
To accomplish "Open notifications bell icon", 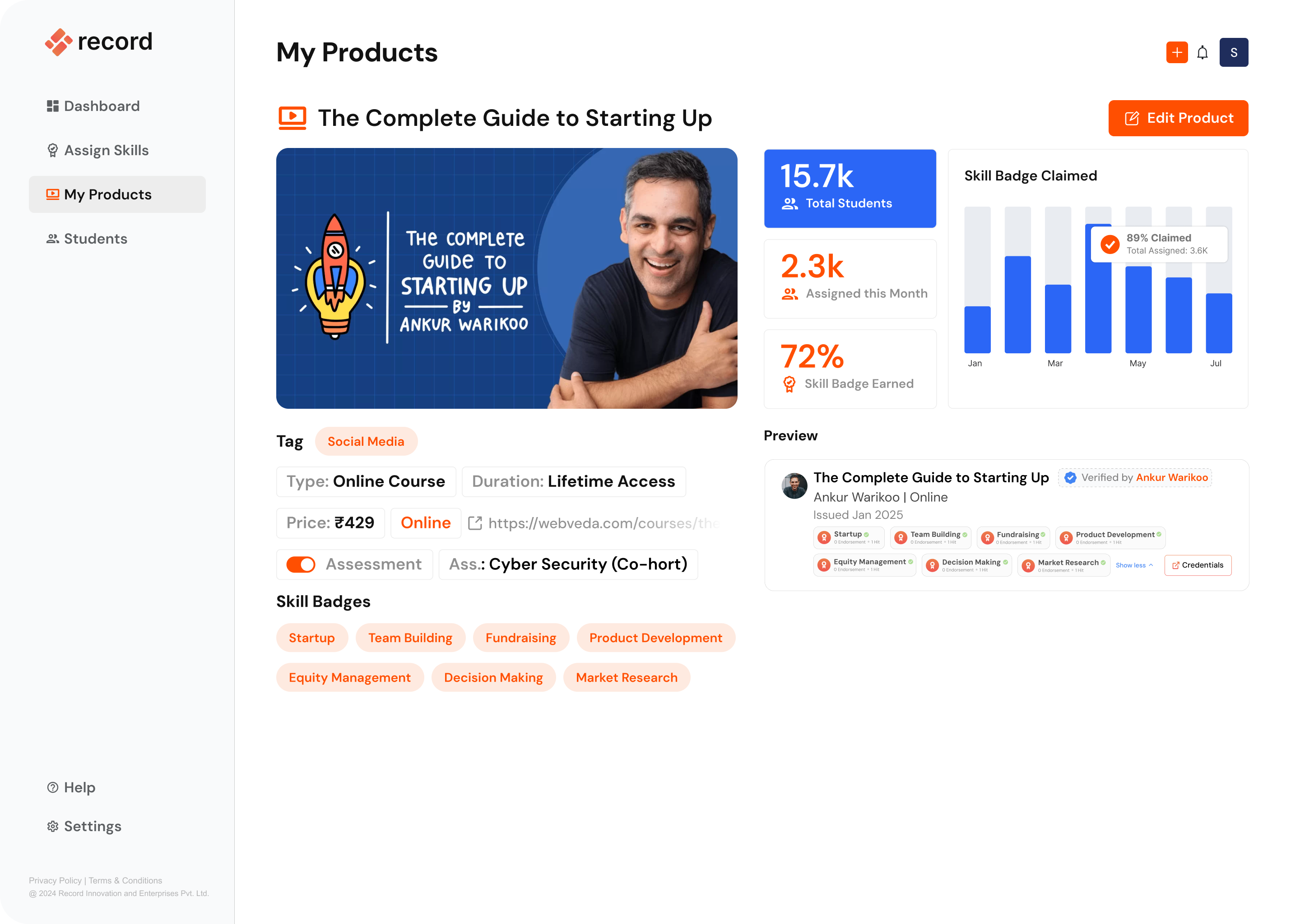I will 1202,52.
